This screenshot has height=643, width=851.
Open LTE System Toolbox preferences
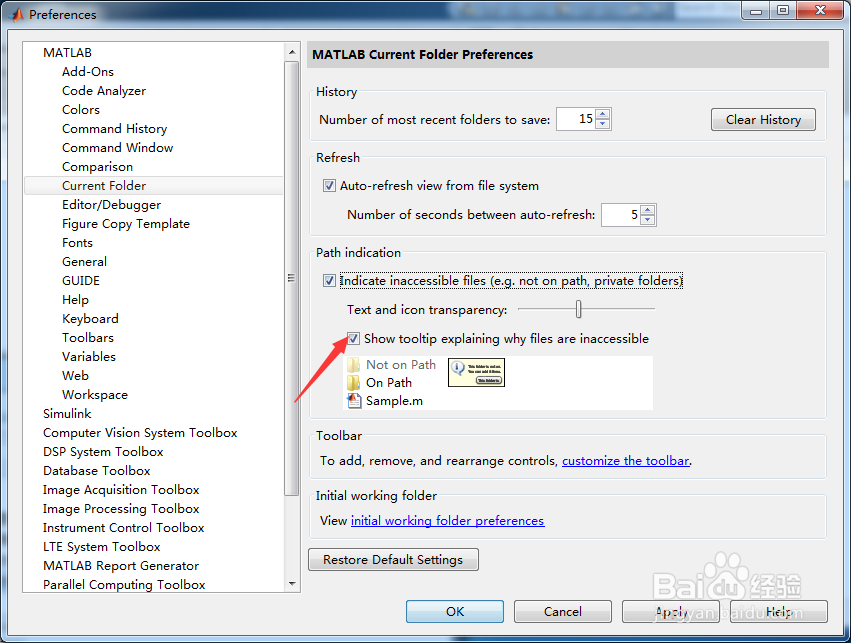pyautogui.click(x=101, y=546)
